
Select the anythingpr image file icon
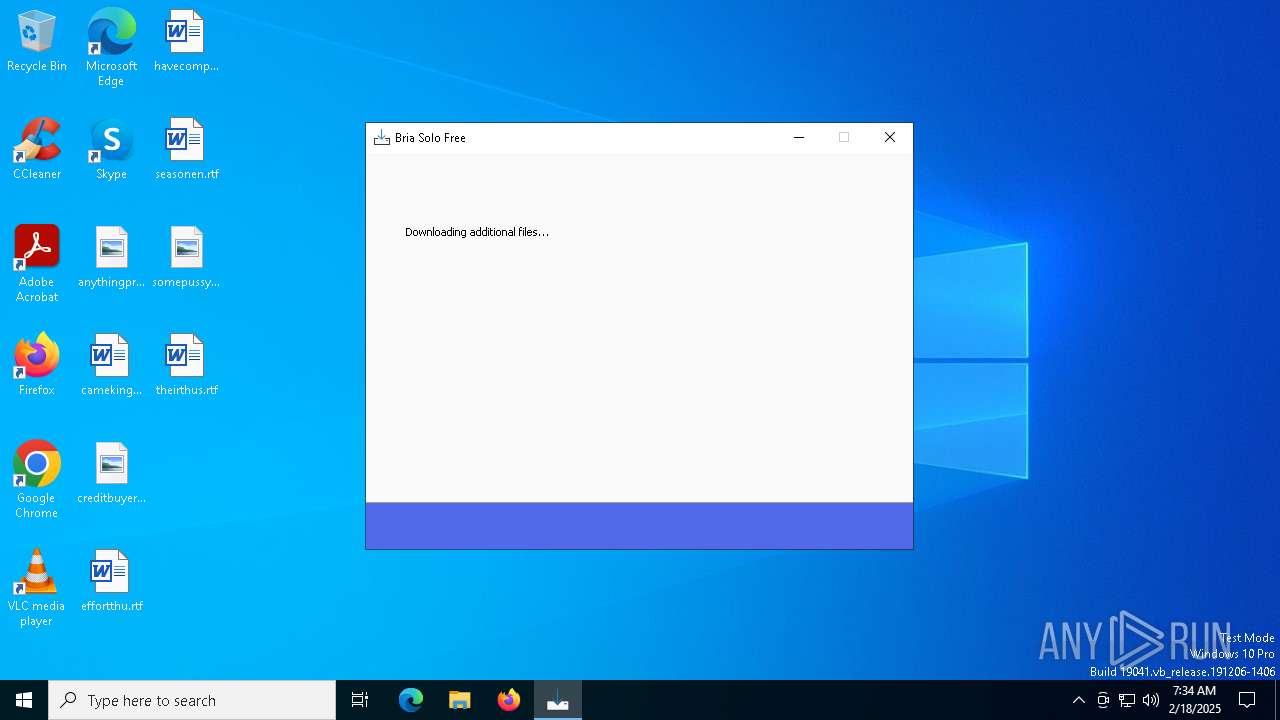(111, 258)
